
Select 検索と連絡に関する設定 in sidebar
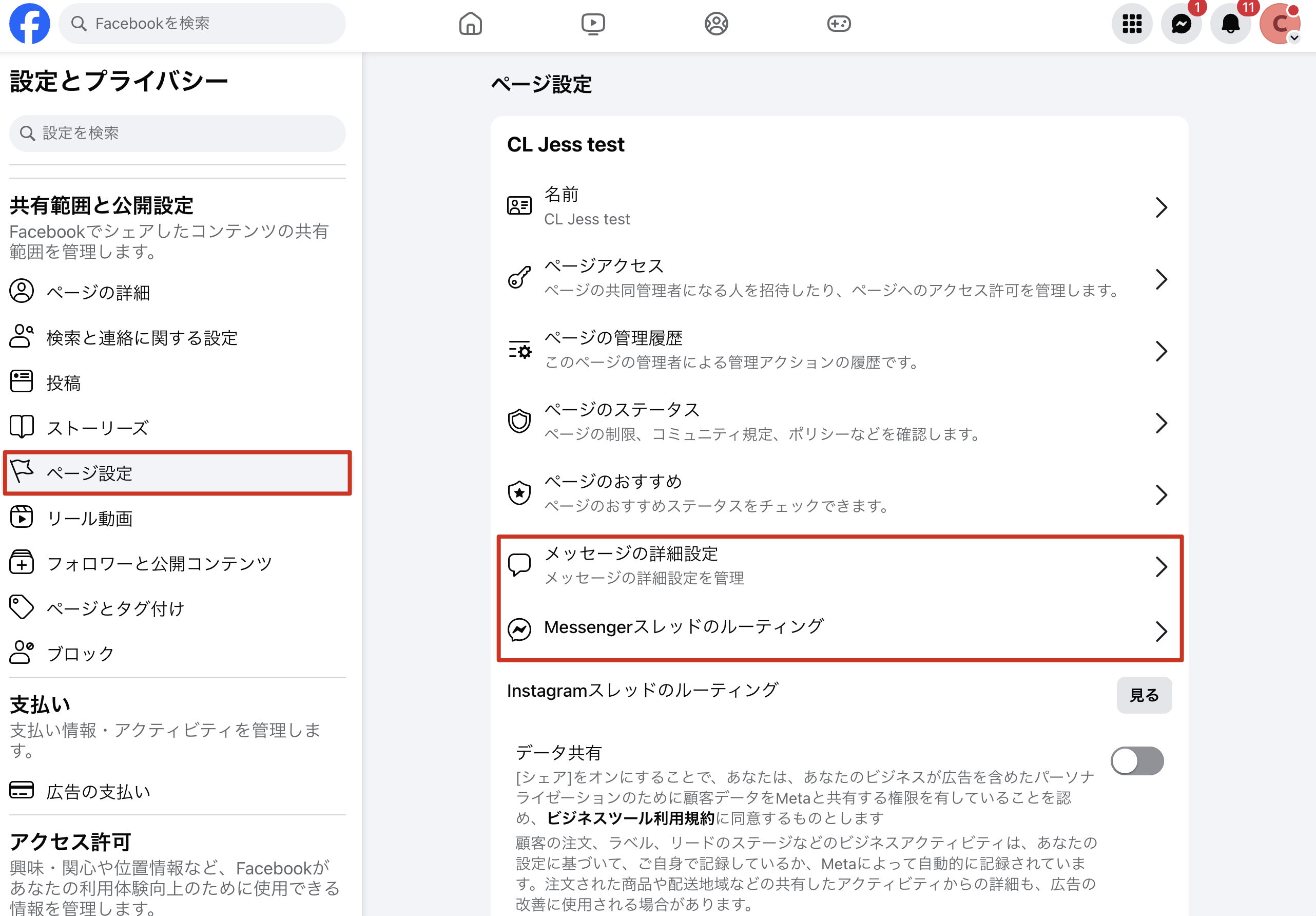pos(177,338)
